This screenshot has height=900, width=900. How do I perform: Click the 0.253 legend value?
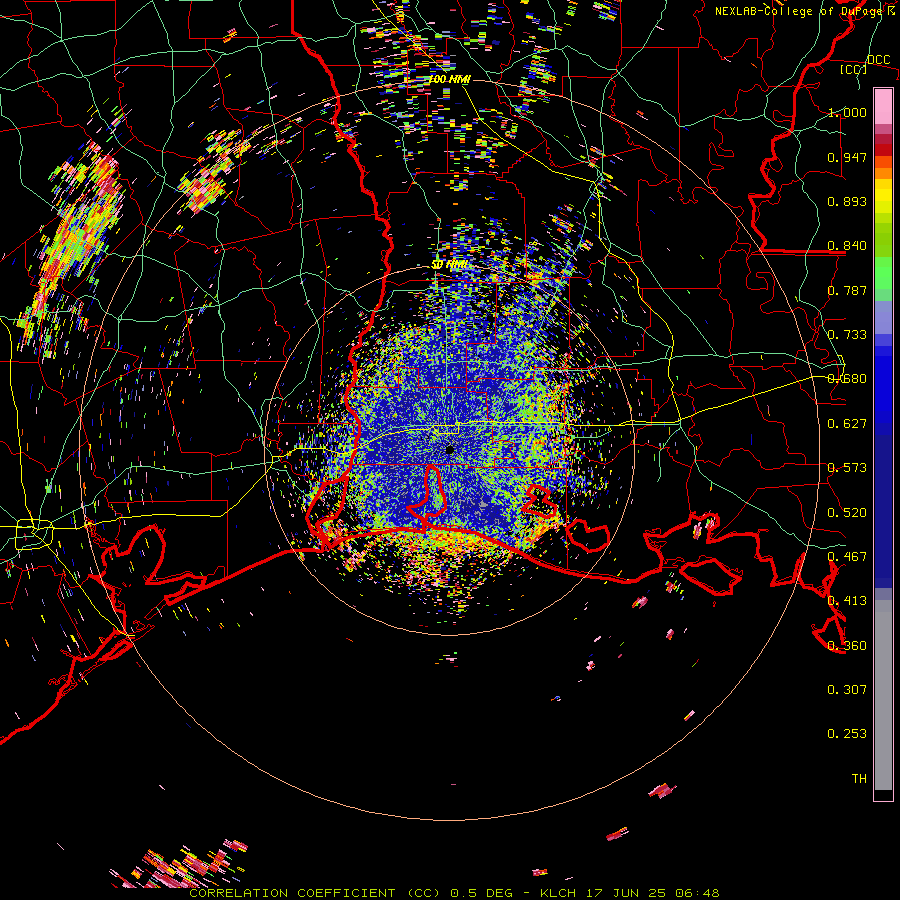tap(847, 734)
